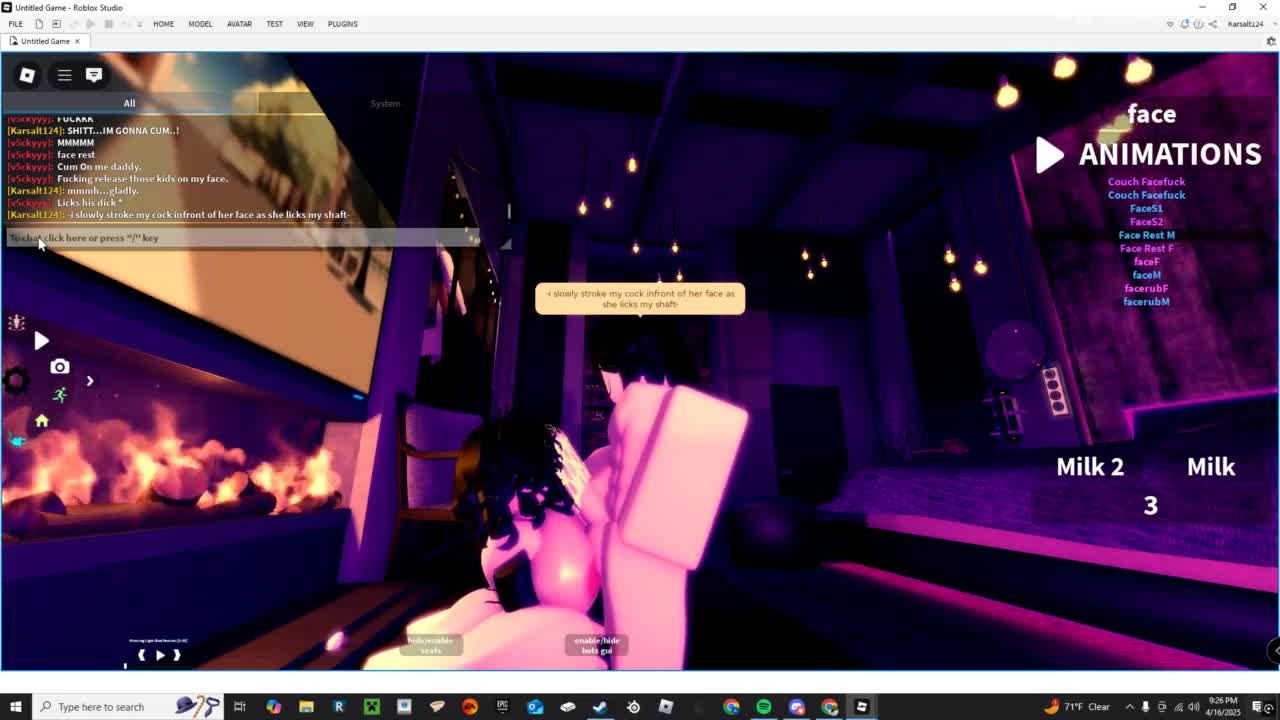Screen dimensions: 1280x720
Task: Click the hamburger list icon in top bar
Action: pos(64,75)
